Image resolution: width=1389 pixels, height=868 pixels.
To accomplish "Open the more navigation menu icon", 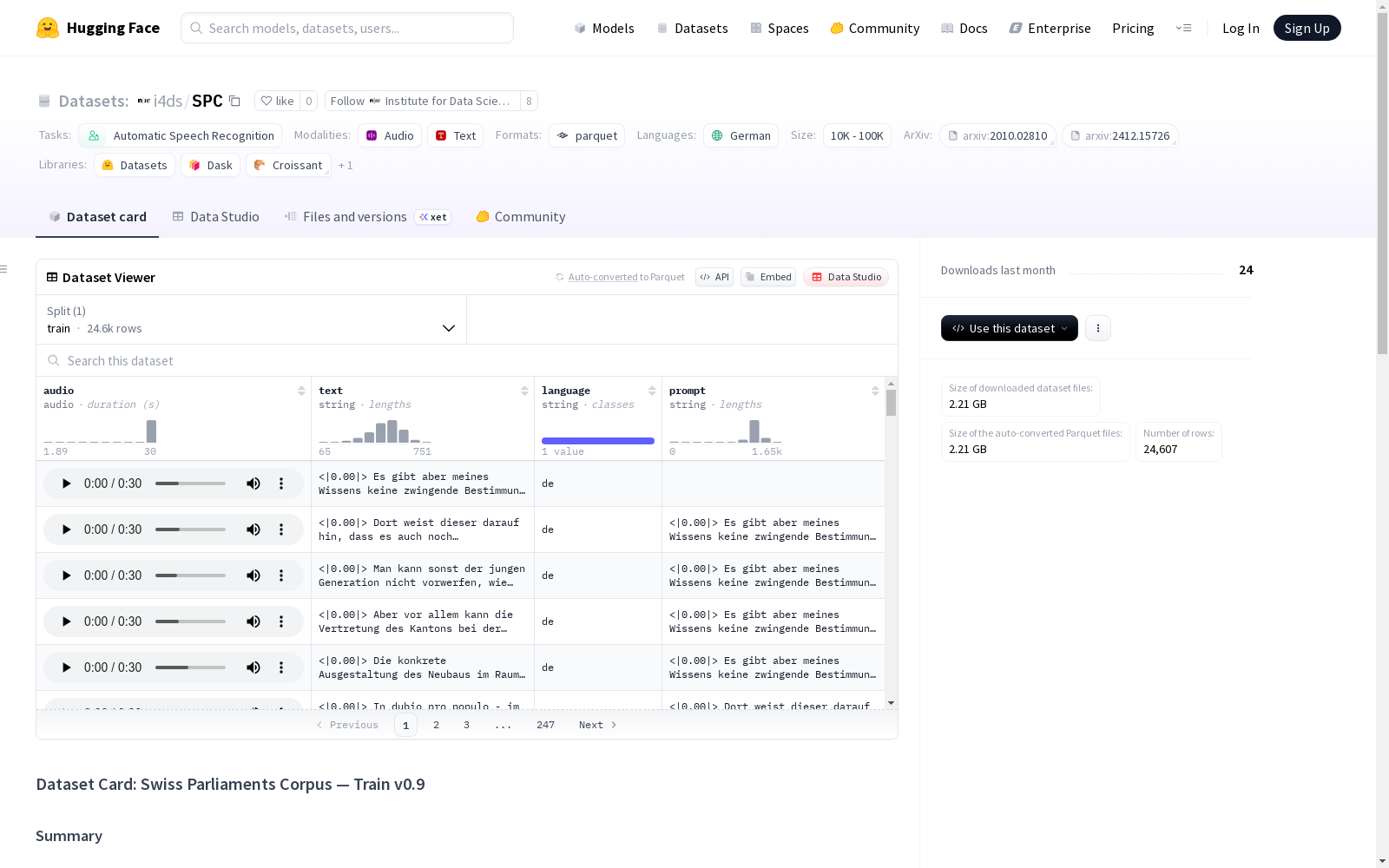I will pos(1183,28).
